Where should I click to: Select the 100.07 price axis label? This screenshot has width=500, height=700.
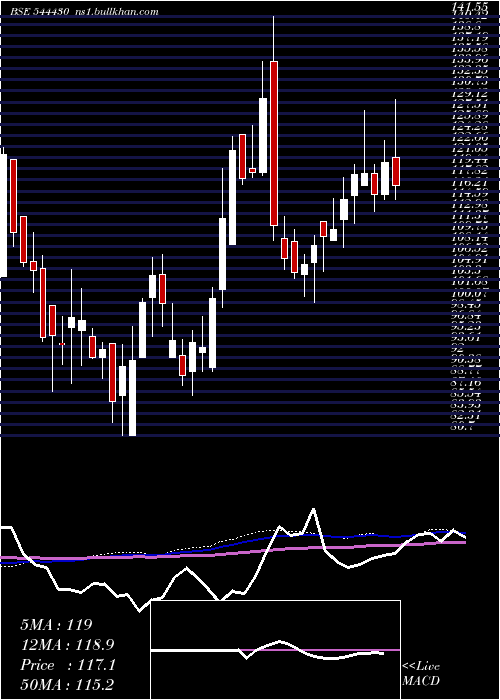[471, 293]
